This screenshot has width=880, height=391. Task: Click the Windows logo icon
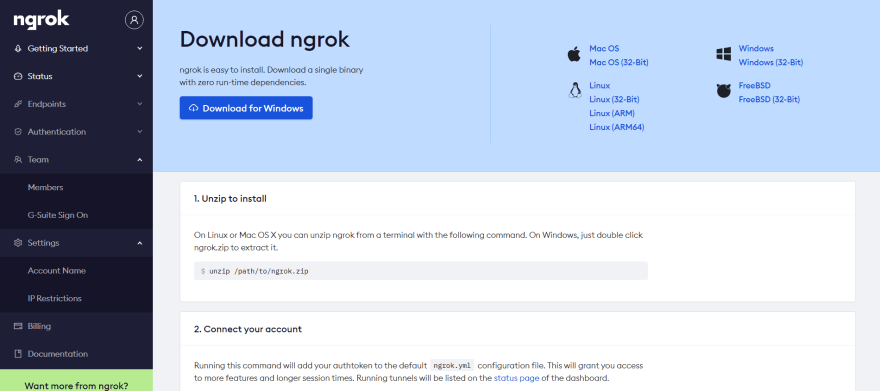tap(723, 54)
